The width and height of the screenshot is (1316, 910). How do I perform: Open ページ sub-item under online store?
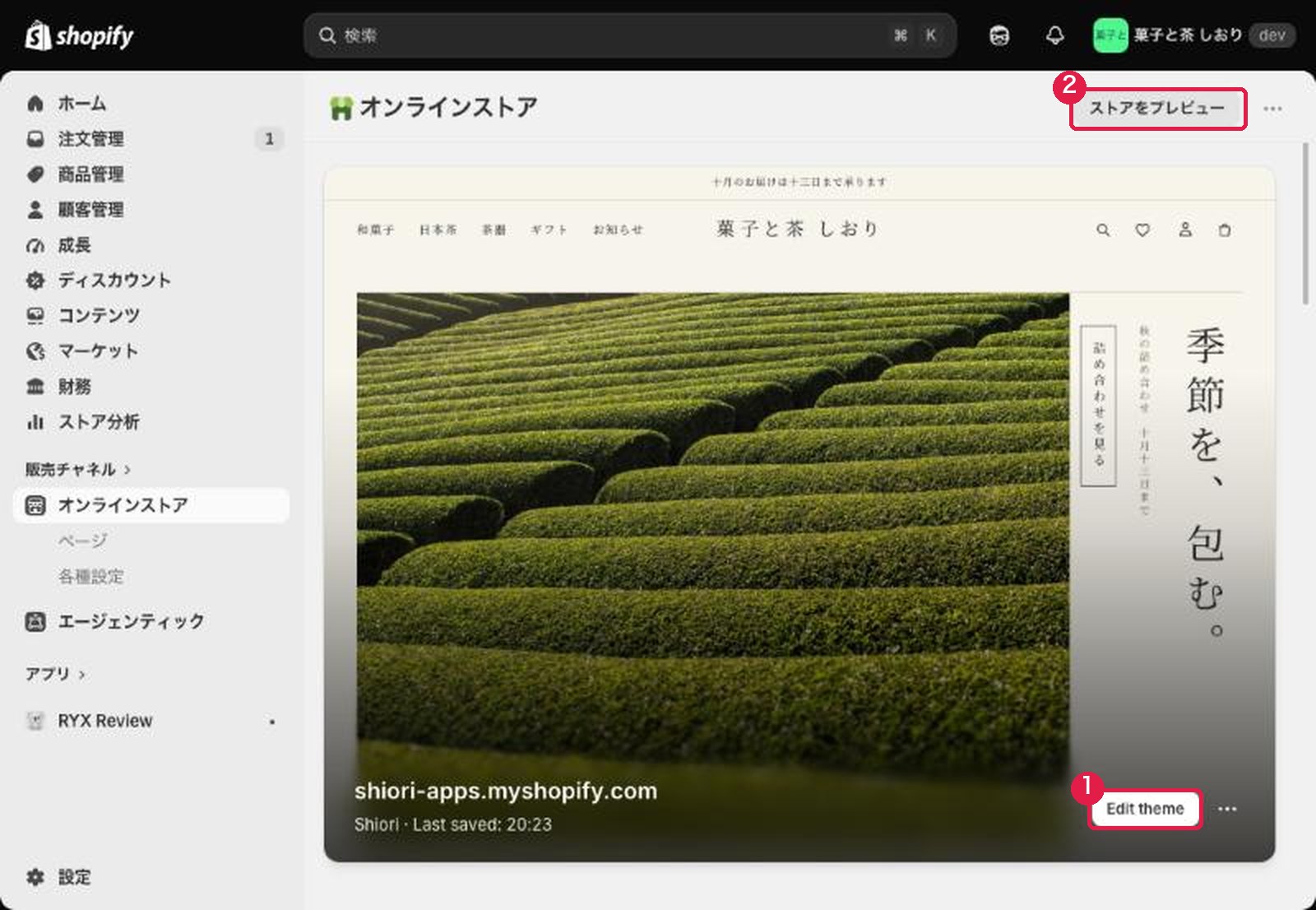[x=82, y=541]
